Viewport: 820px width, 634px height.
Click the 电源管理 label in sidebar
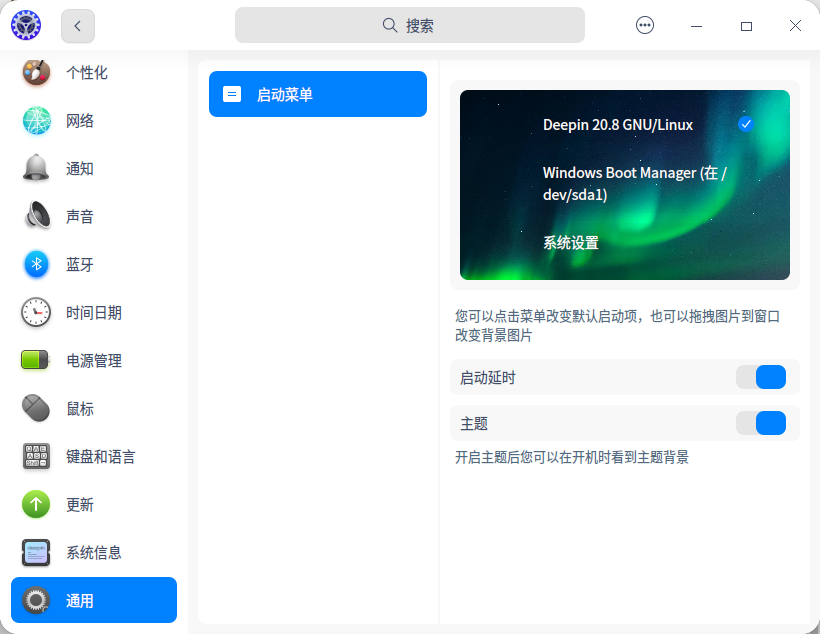coord(94,360)
